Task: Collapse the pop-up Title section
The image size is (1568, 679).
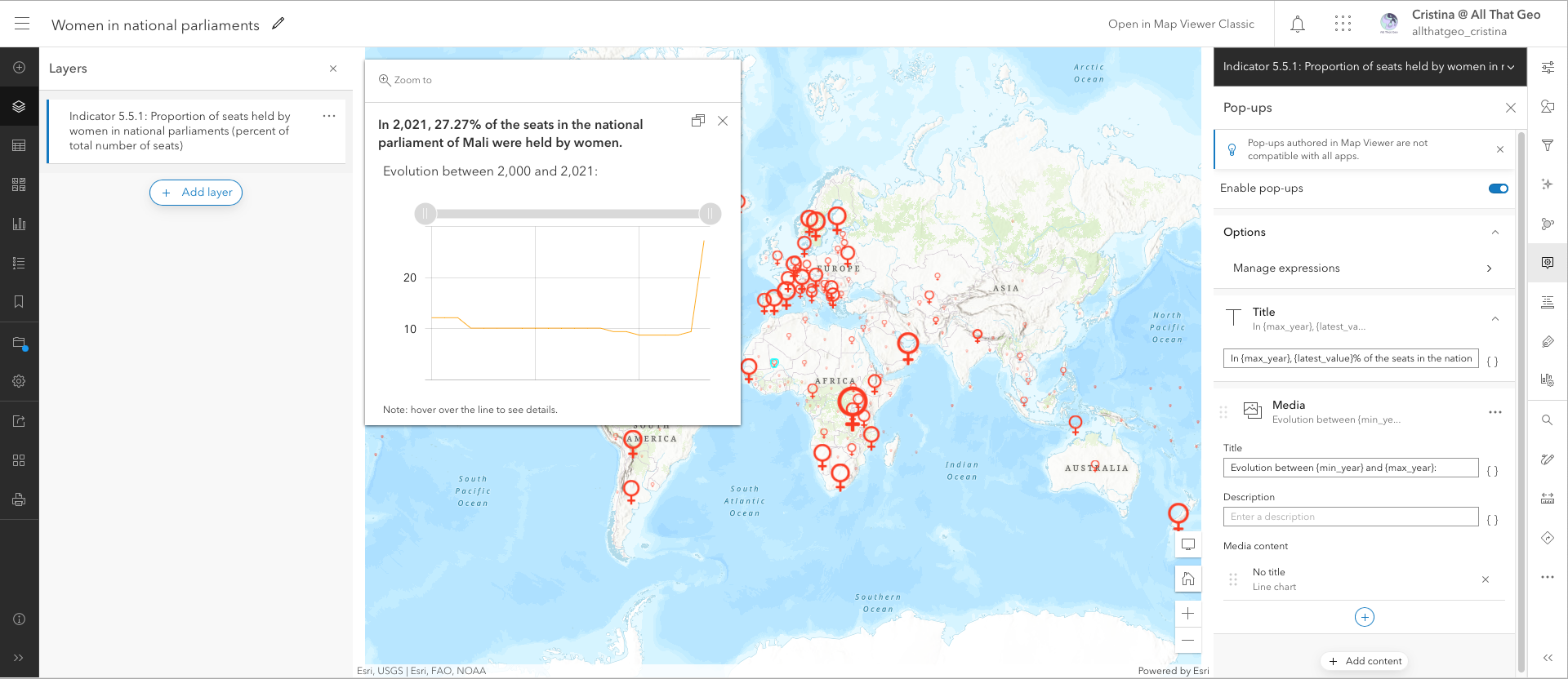Action: tap(1495, 319)
